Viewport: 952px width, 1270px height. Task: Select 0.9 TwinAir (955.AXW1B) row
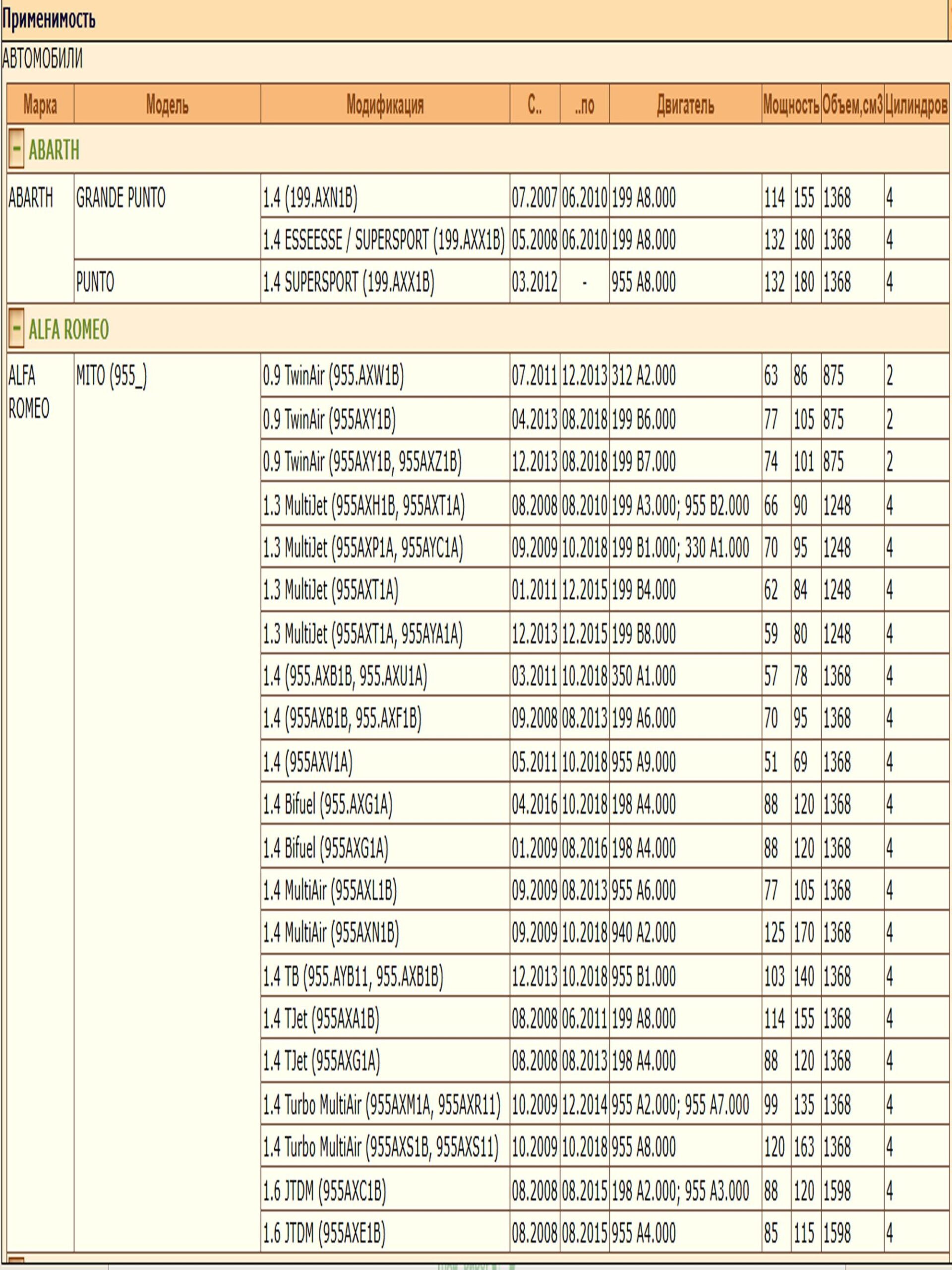pyautogui.click(x=333, y=377)
